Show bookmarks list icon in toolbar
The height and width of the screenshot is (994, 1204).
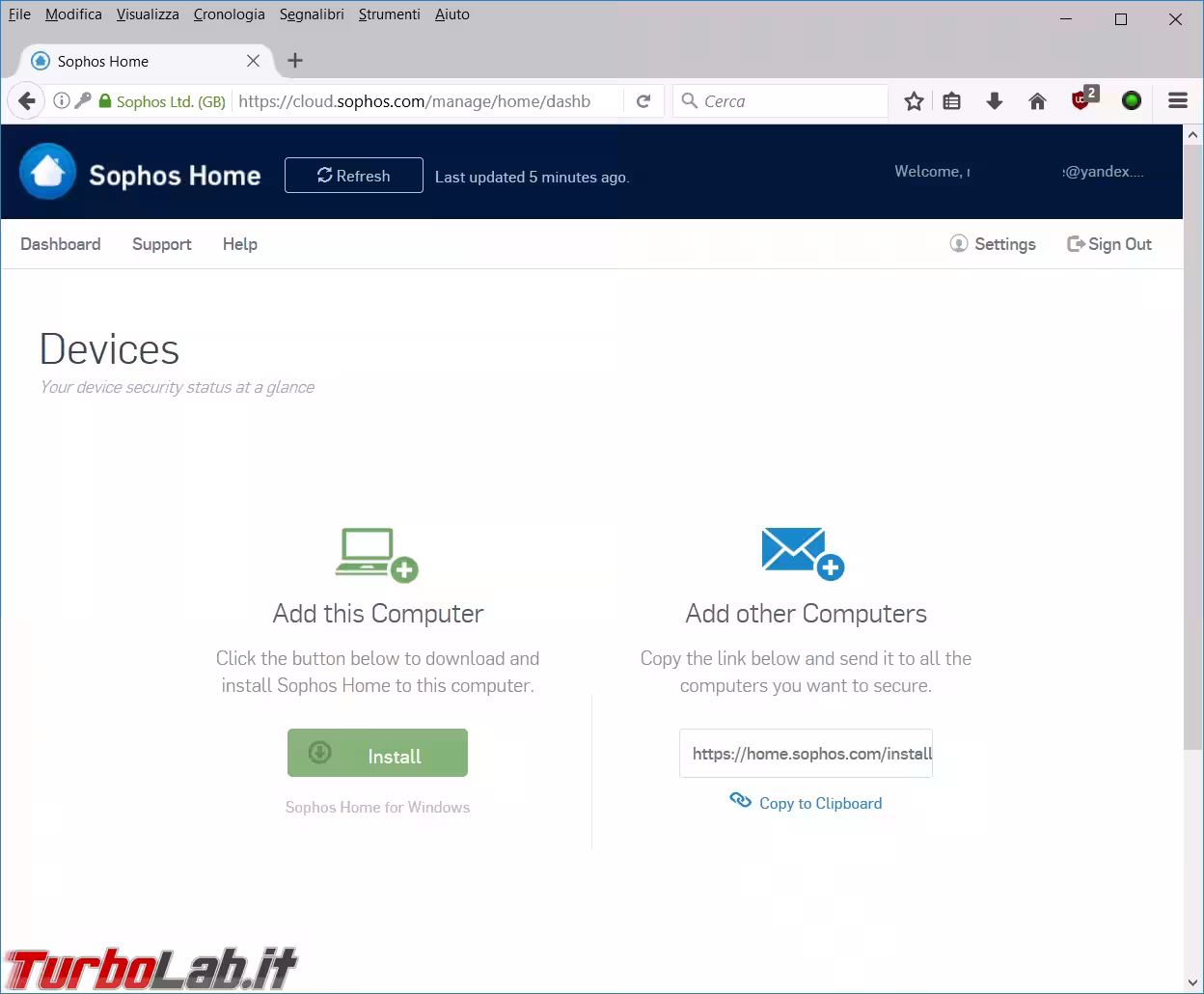point(952,101)
